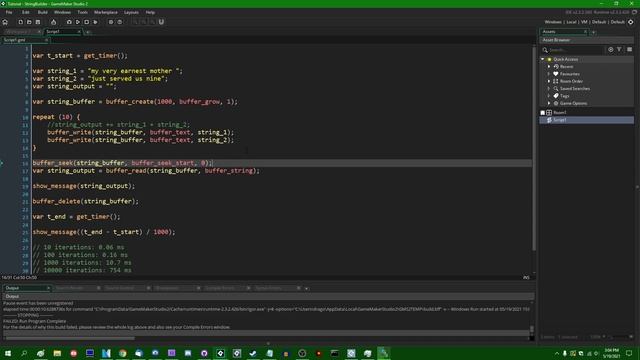Save project with the disk icon
Viewport: 640px width, 360px height.
(38, 22)
